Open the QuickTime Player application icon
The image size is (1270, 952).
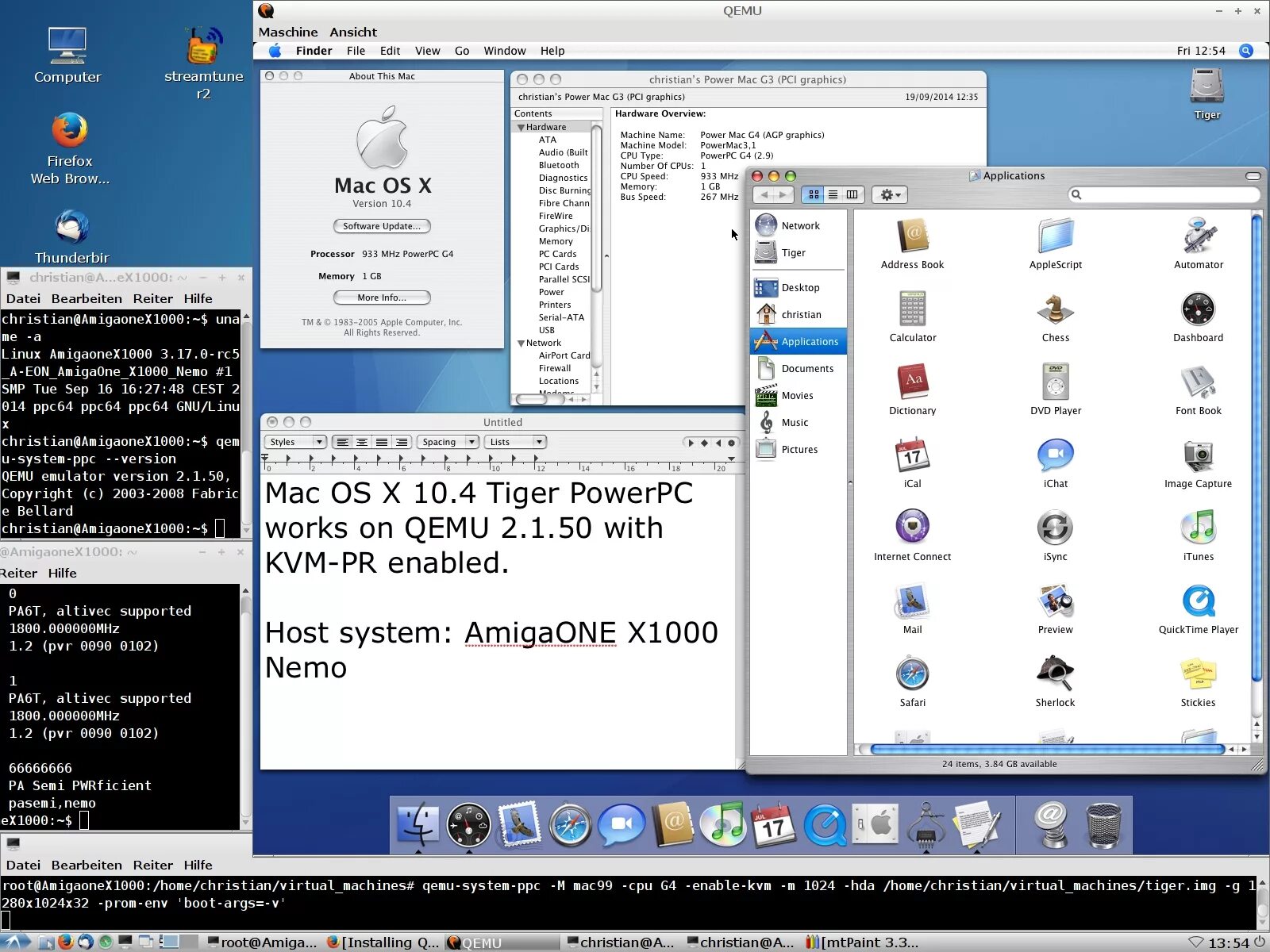1199,601
